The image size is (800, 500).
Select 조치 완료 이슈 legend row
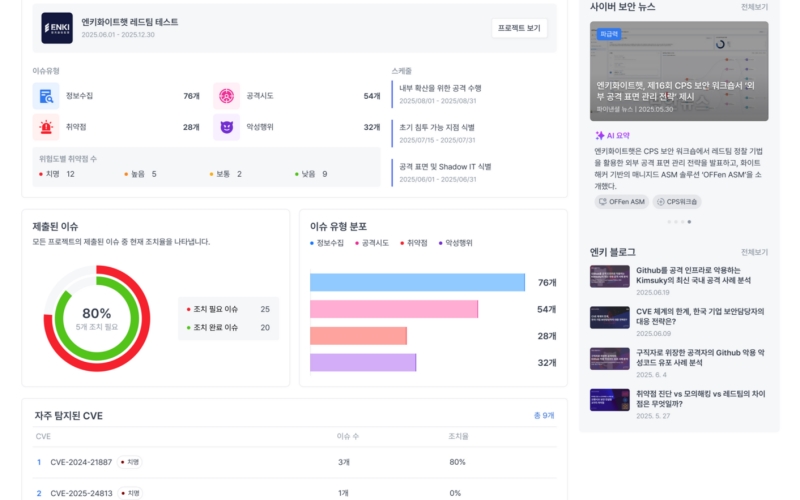click(229, 328)
